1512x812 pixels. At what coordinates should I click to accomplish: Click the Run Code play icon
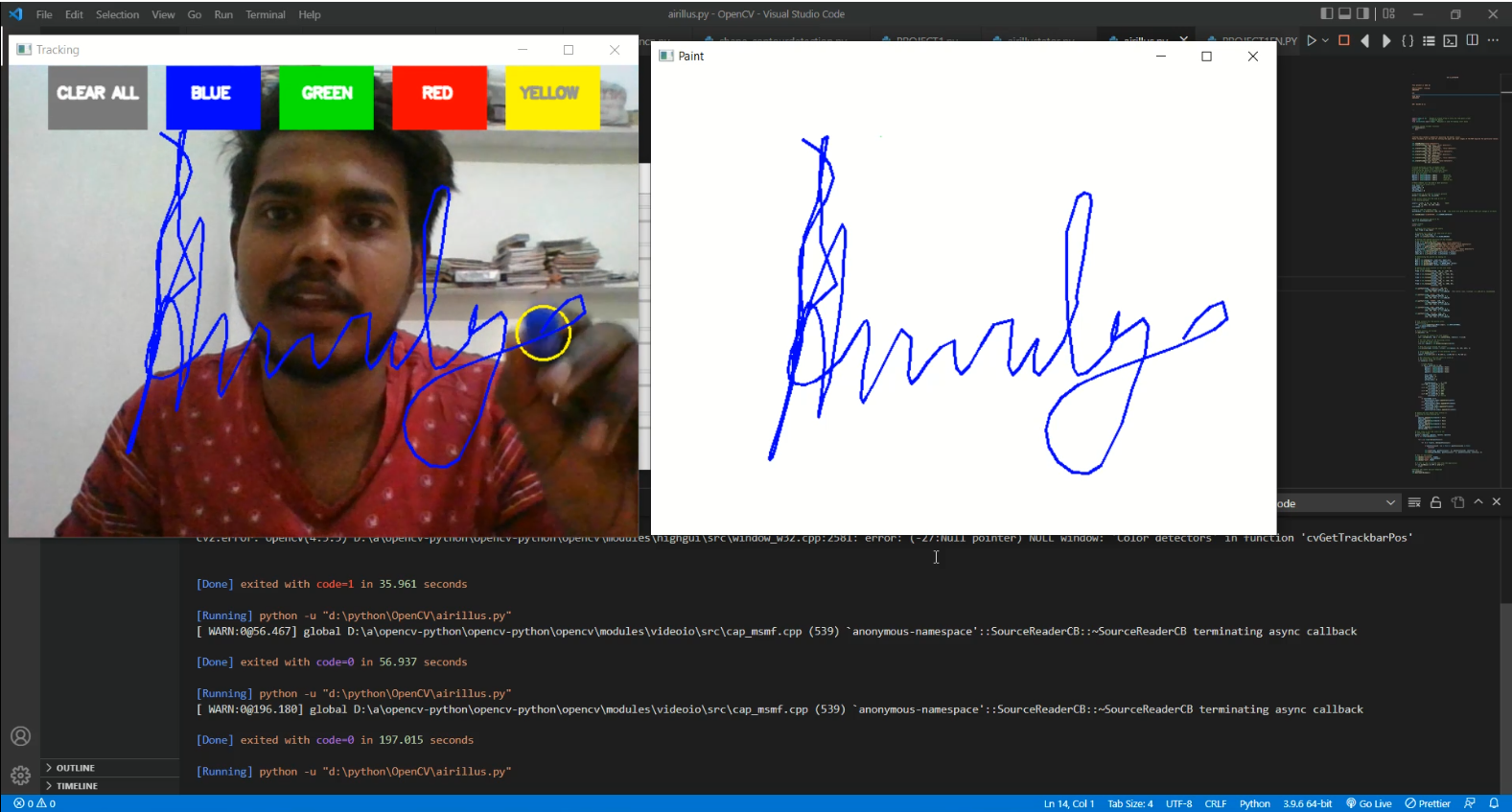tap(1311, 40)
